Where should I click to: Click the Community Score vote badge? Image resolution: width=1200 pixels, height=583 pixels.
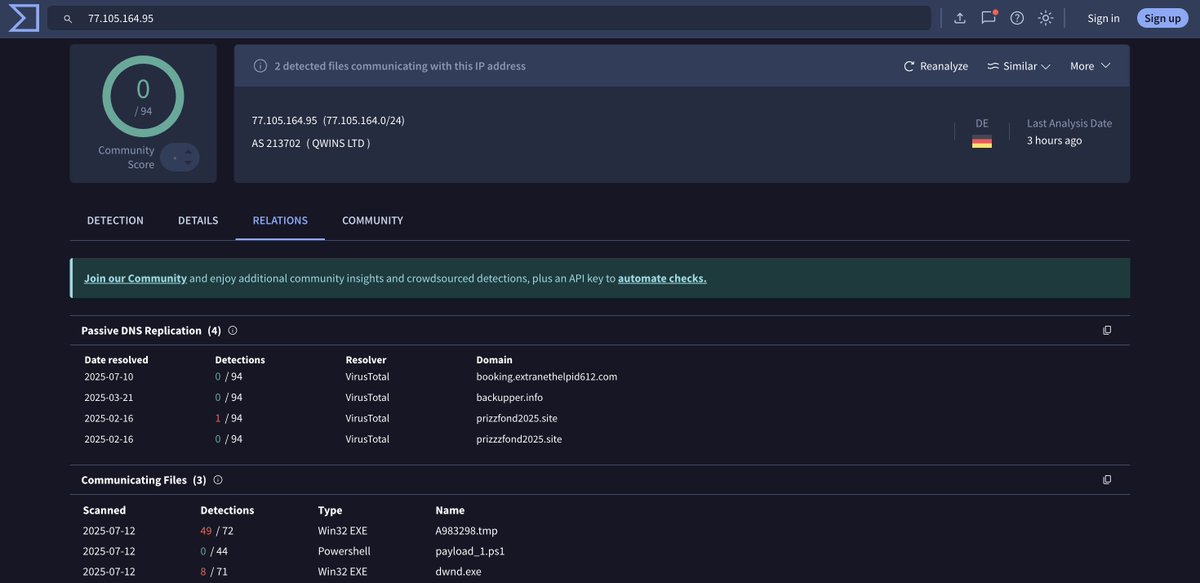(180, 157)
